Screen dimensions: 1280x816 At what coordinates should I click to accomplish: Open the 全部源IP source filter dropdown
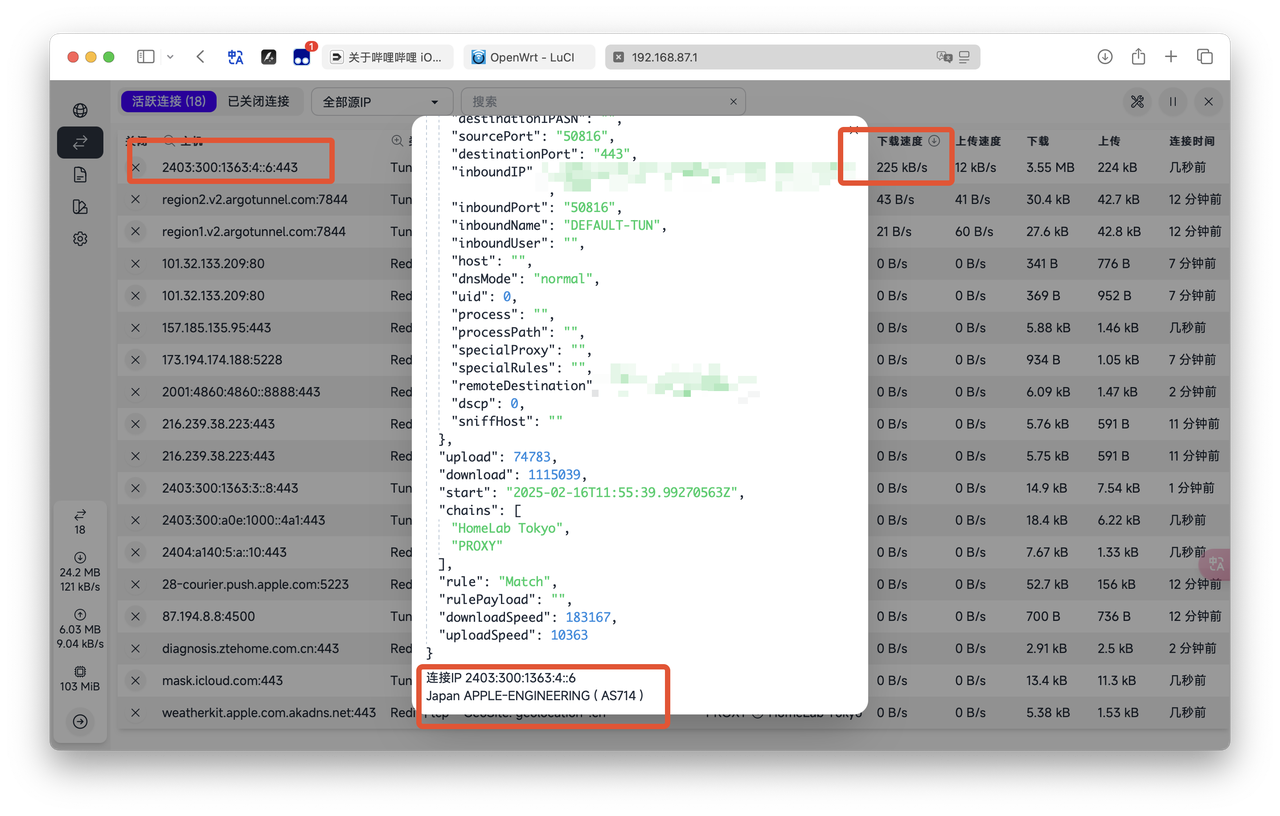click(x=380, y=102)
